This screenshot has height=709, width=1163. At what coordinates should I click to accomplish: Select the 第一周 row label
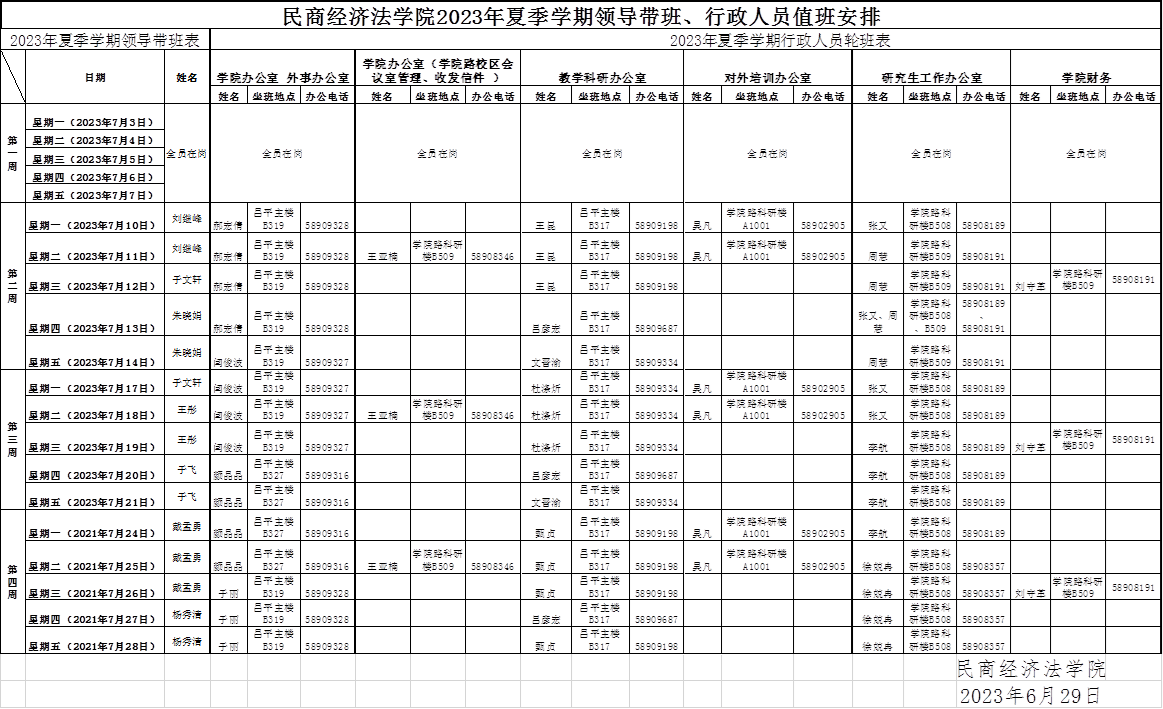[12, 153]
